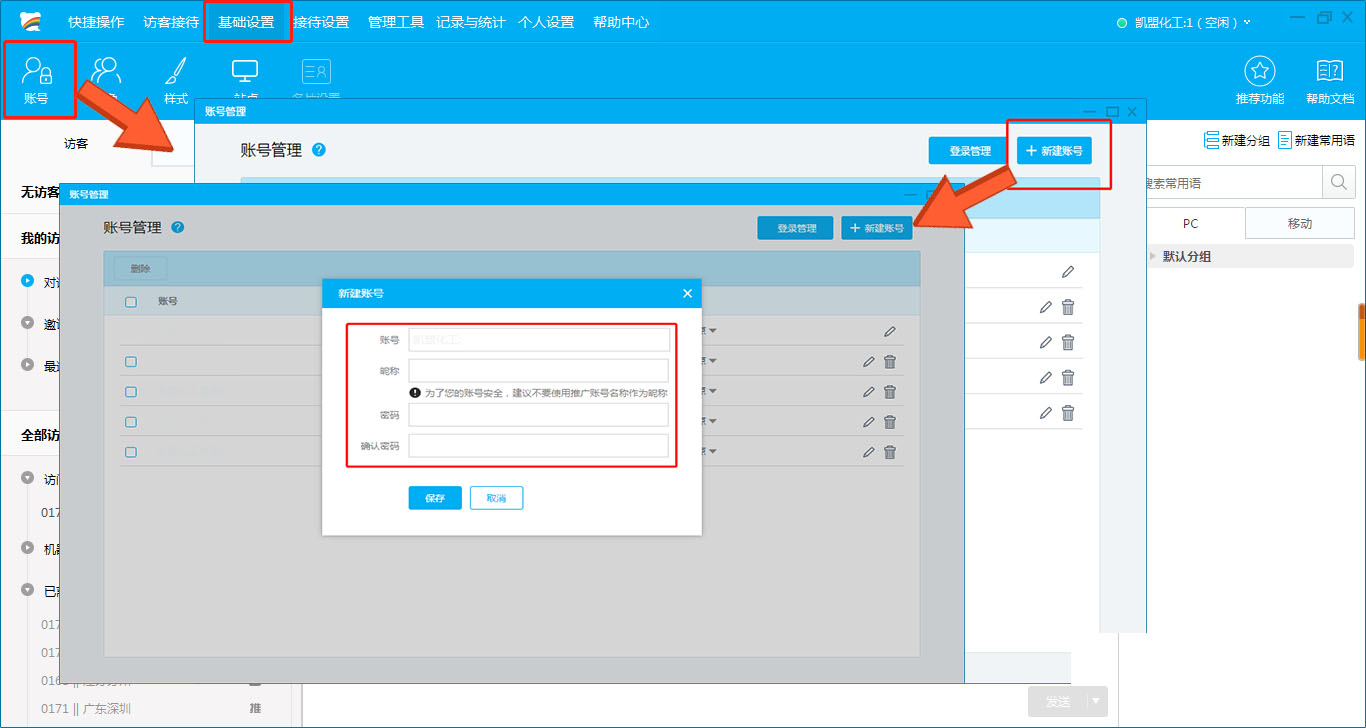
Task: Click the rainbow app logo
Action: pos(32,22)
